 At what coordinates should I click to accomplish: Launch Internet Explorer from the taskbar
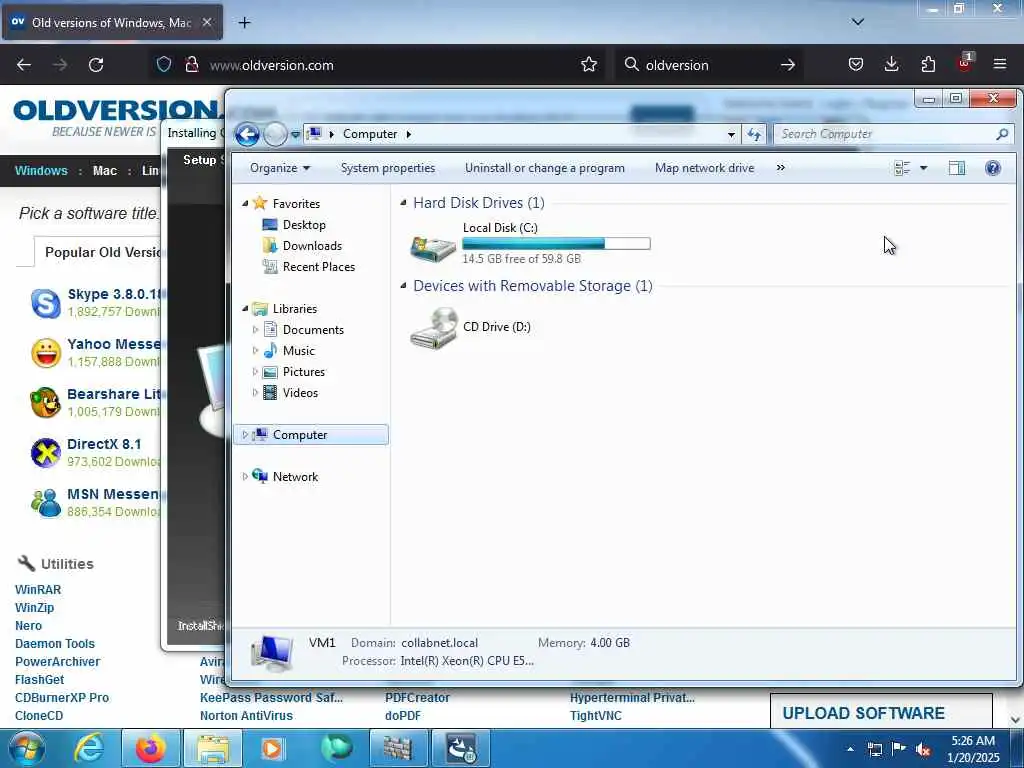[88, 748]
